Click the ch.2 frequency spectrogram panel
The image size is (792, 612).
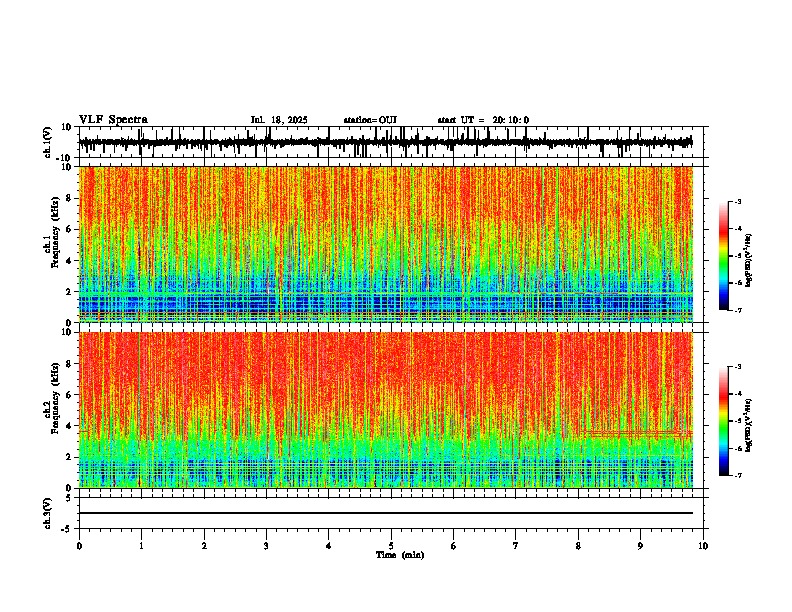tap(386, 410)
